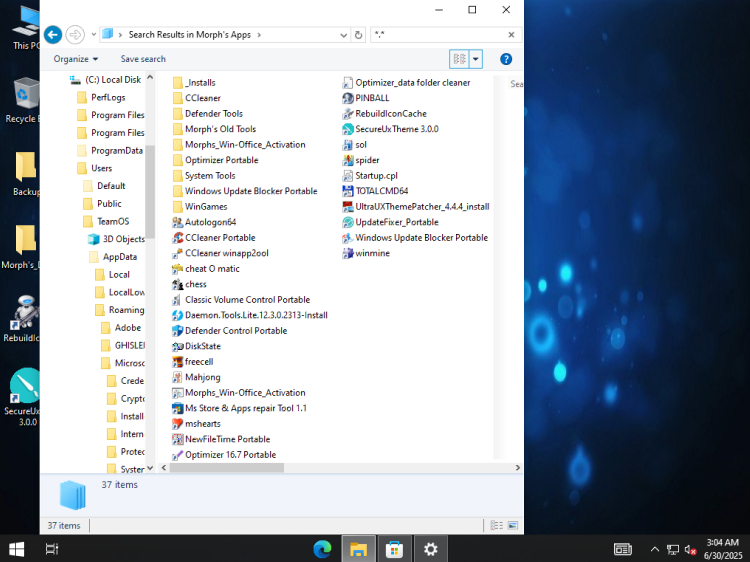
Task: Expand the address bar history dropdown
Action: (343, 35)
